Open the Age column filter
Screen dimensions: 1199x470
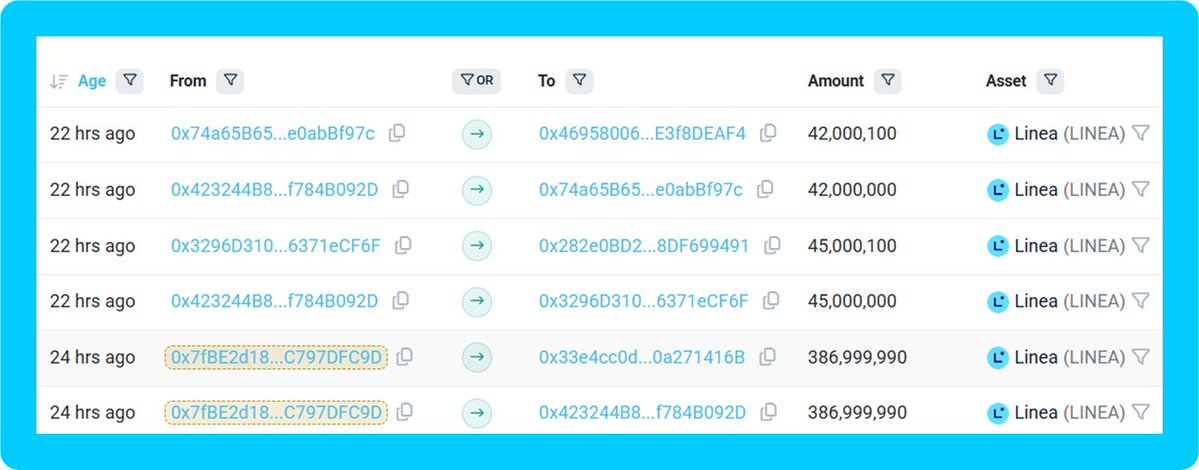click(x=130, y=80)
